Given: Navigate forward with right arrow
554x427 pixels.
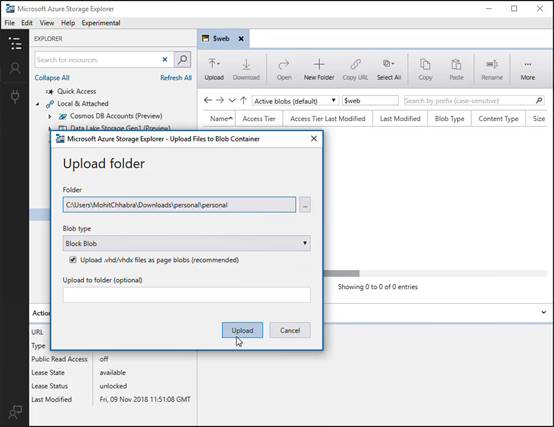Looking at the screenshot, I should (220, 100).
